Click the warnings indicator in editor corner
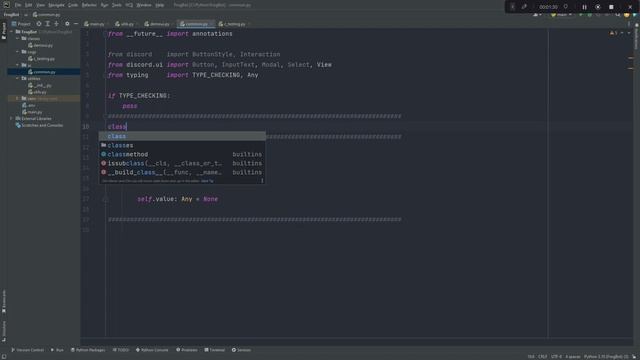 (x=613, y=33)
